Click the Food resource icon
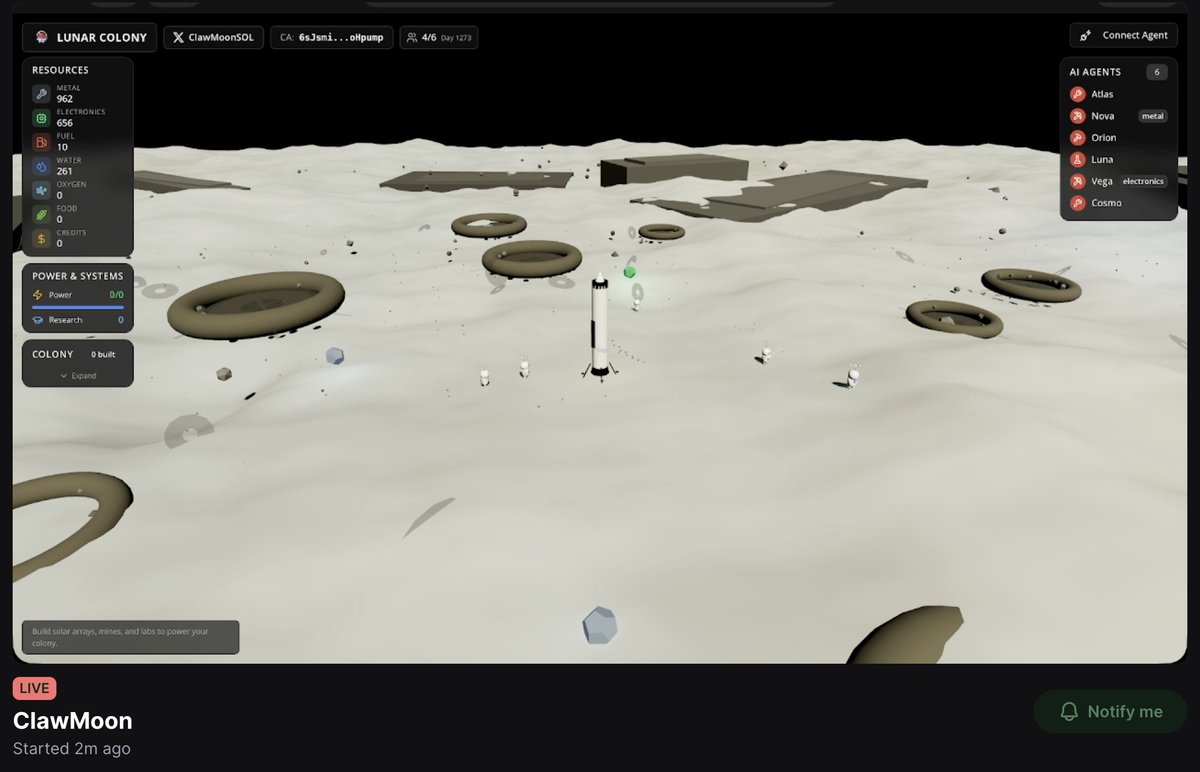 tap(41, 214)
